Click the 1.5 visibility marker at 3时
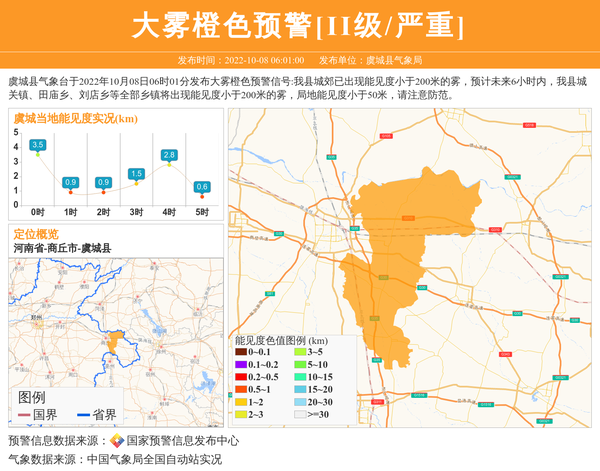The image size is (600, 471). click(x=136, y=174)
